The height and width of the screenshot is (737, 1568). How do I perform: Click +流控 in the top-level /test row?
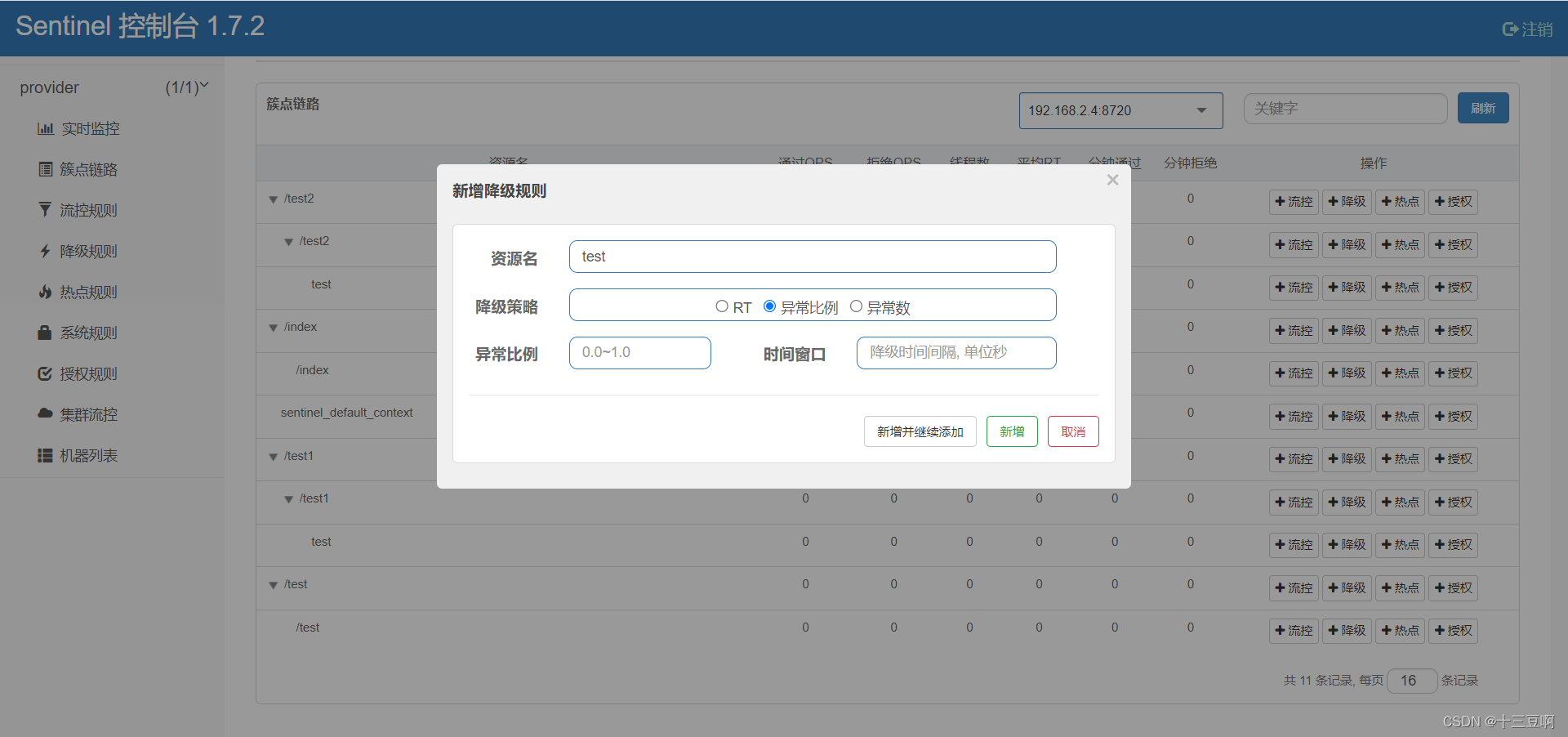[1294, 588]
